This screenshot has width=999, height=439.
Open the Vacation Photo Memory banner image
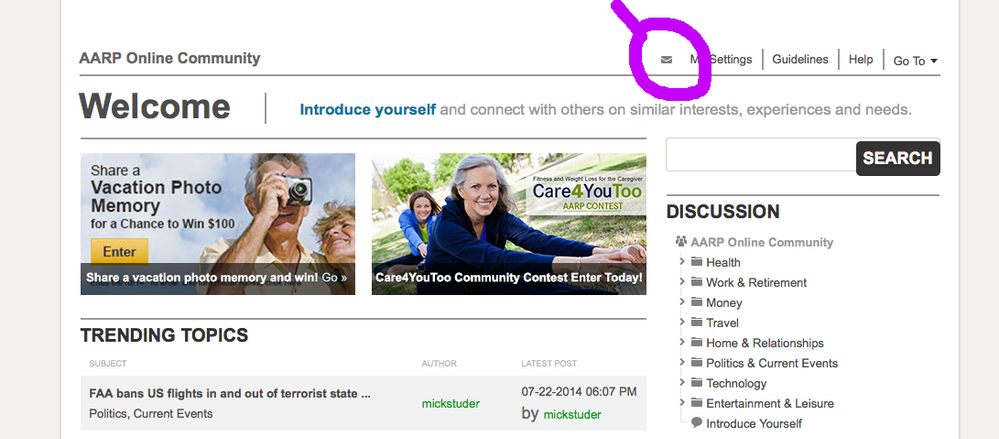217,224
